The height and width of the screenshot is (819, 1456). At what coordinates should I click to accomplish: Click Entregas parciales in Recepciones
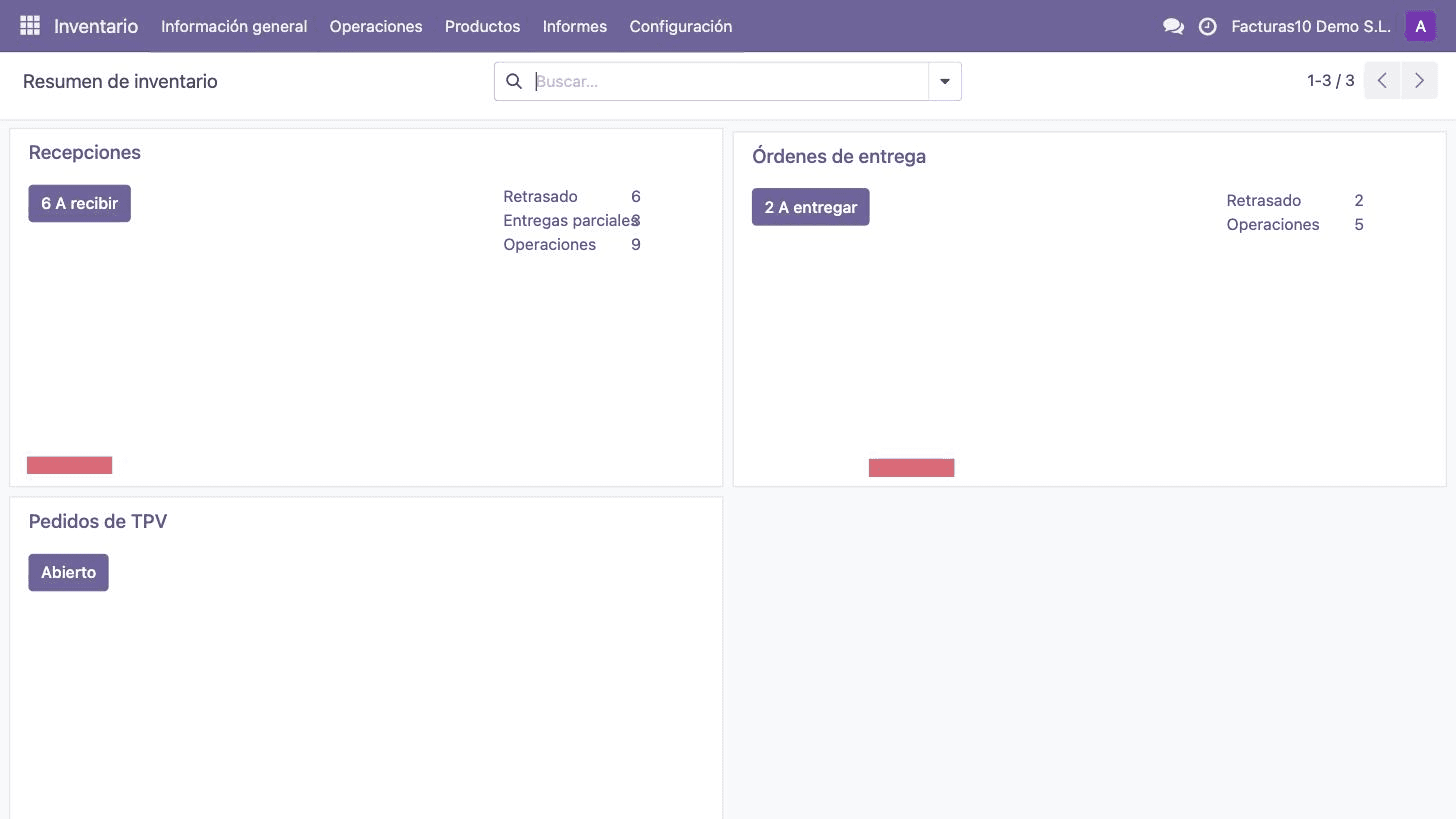570,220
